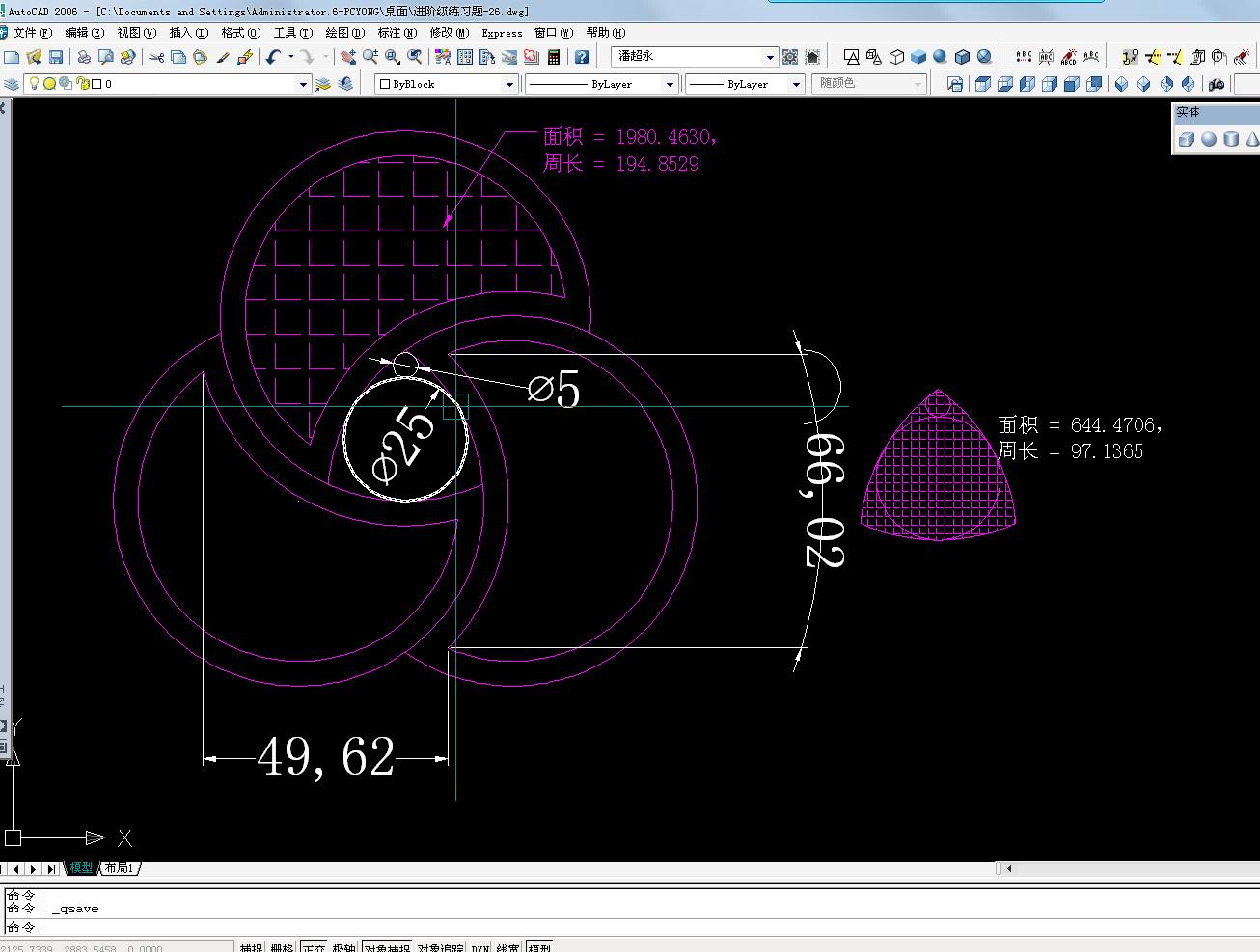Open the ByBlock color dropdown
The height and width of the screenshot is (952, 1260).
(x=510, y=85)
